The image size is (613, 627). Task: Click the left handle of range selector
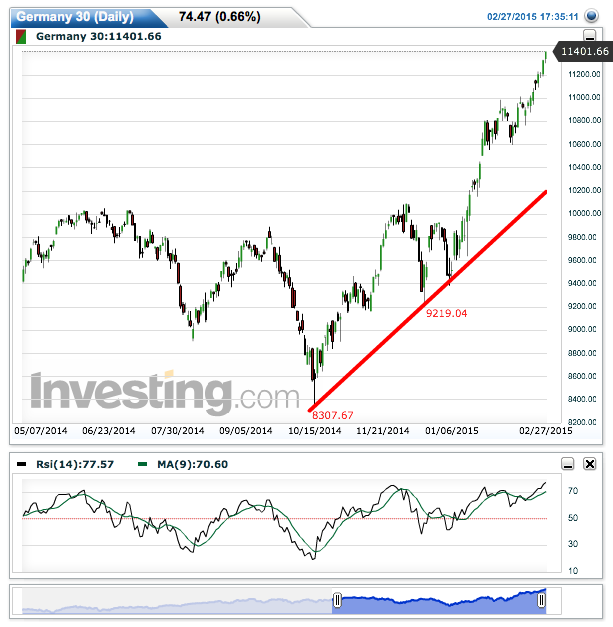pos(337,600)
